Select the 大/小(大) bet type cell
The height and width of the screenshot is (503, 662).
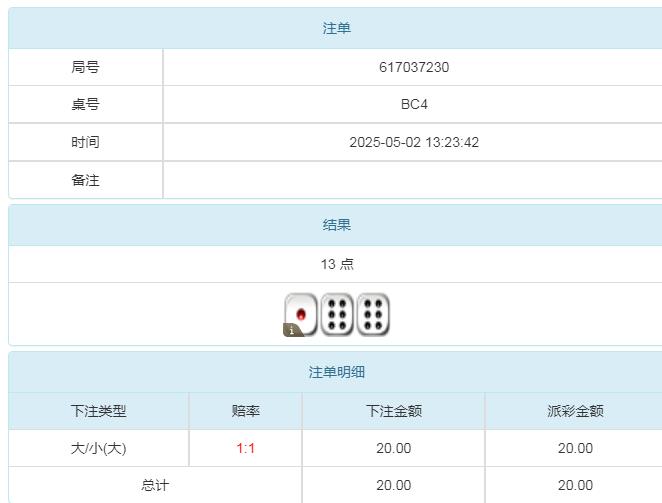(98, 448)
